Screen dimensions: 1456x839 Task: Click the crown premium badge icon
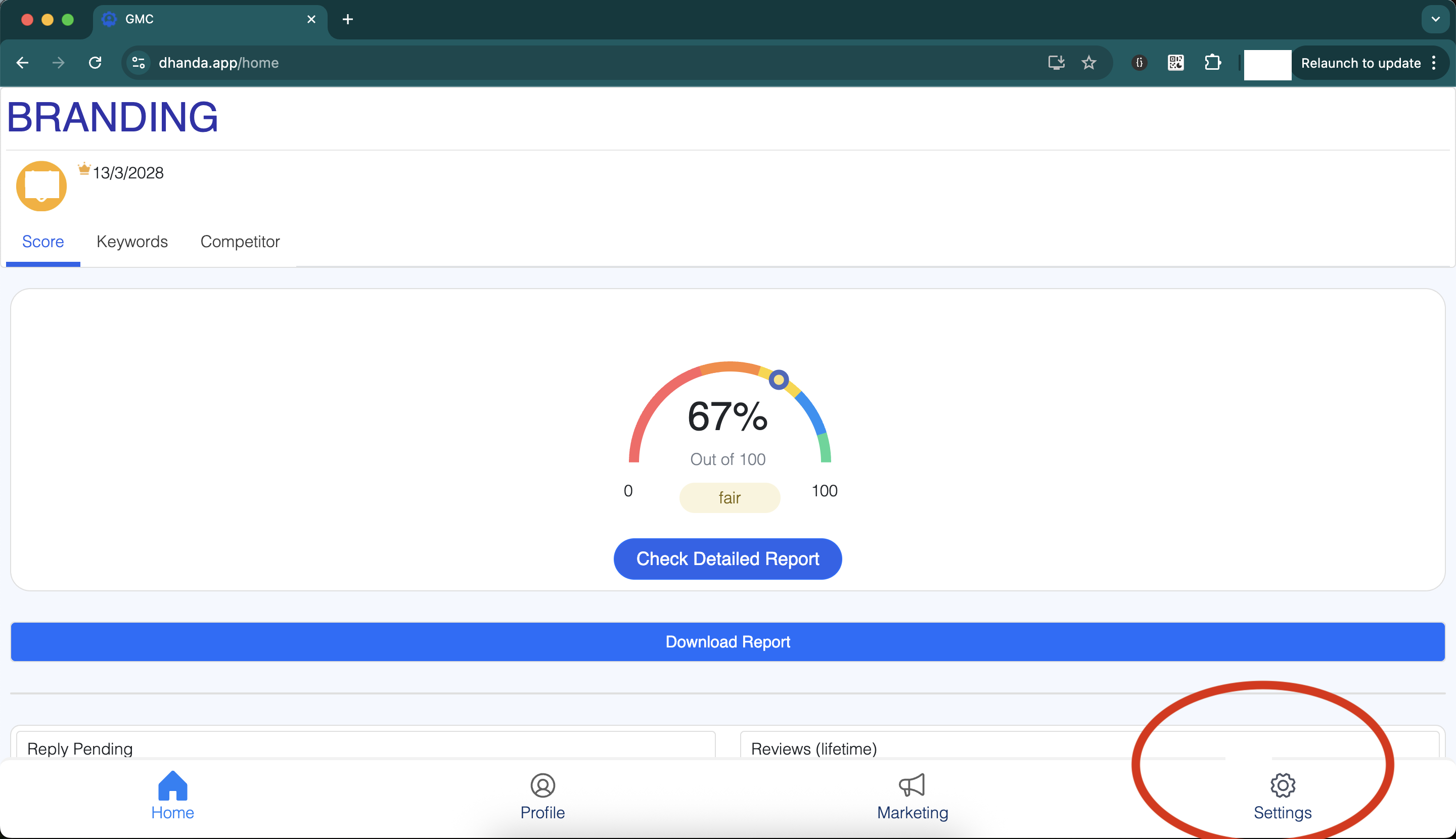click(84, 169)
